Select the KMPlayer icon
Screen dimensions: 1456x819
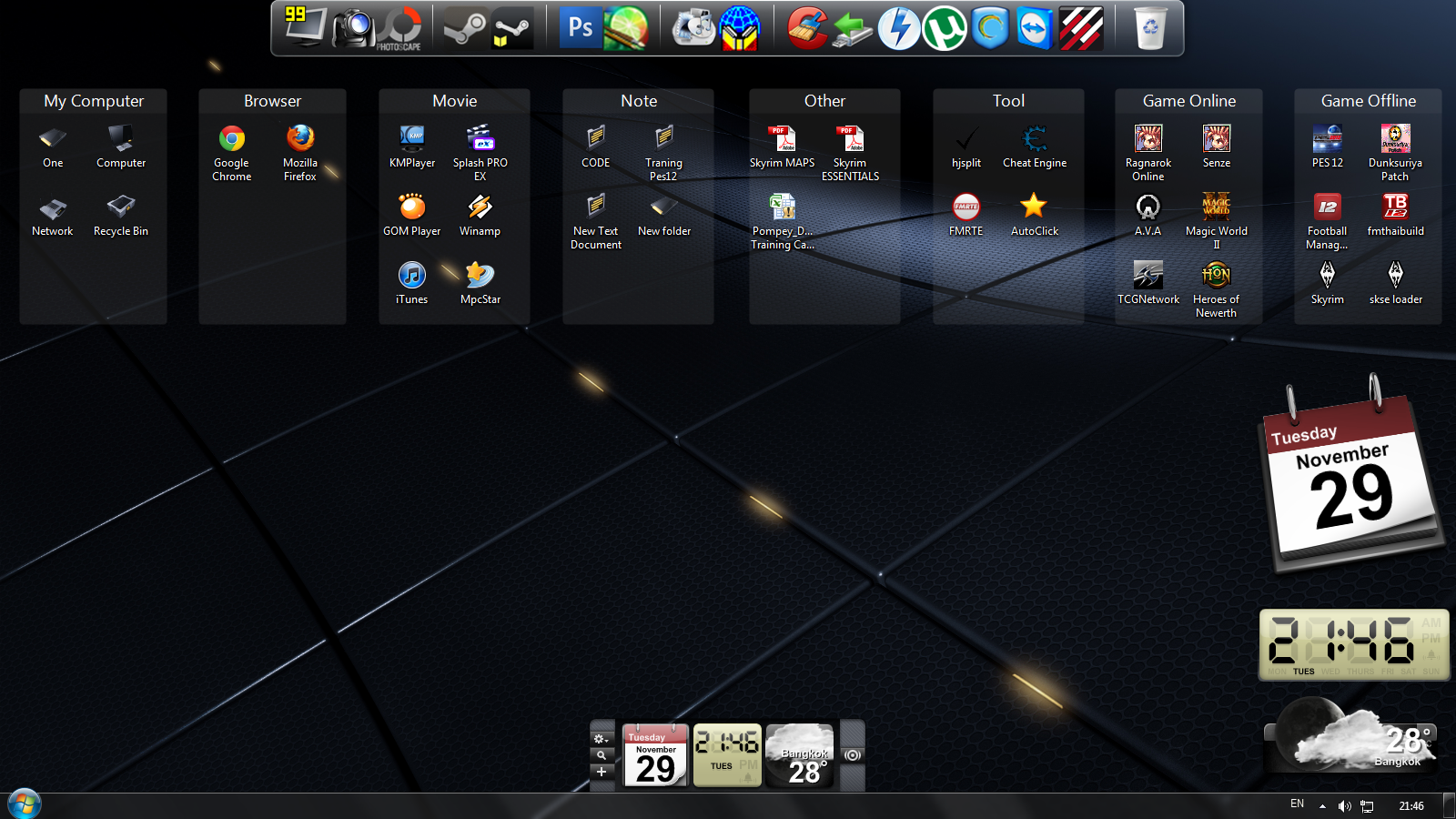tap(412, 147)
